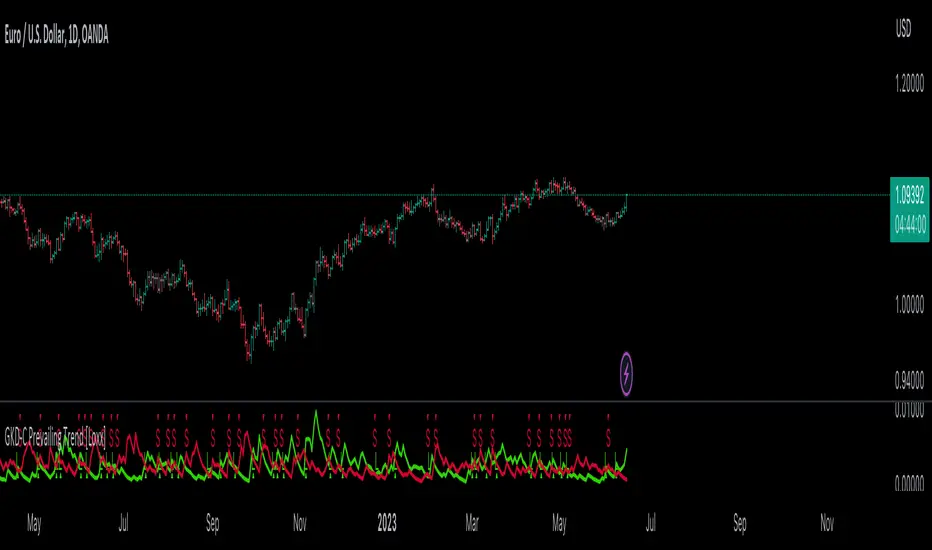Image resolution: width=932 pixels, height=550 pixels.
Task: Click the current price label 1.09392
Action: [x=909, y=194]
